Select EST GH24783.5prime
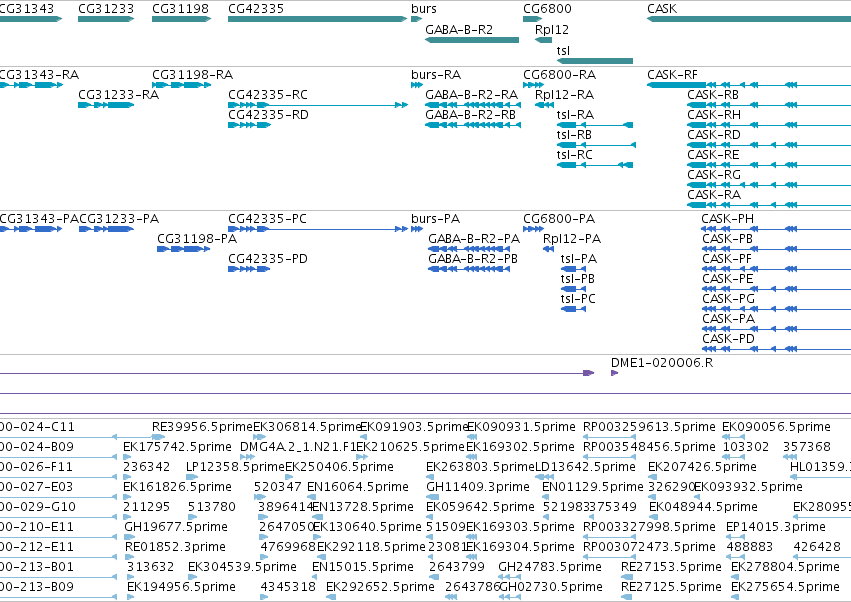 510,578
